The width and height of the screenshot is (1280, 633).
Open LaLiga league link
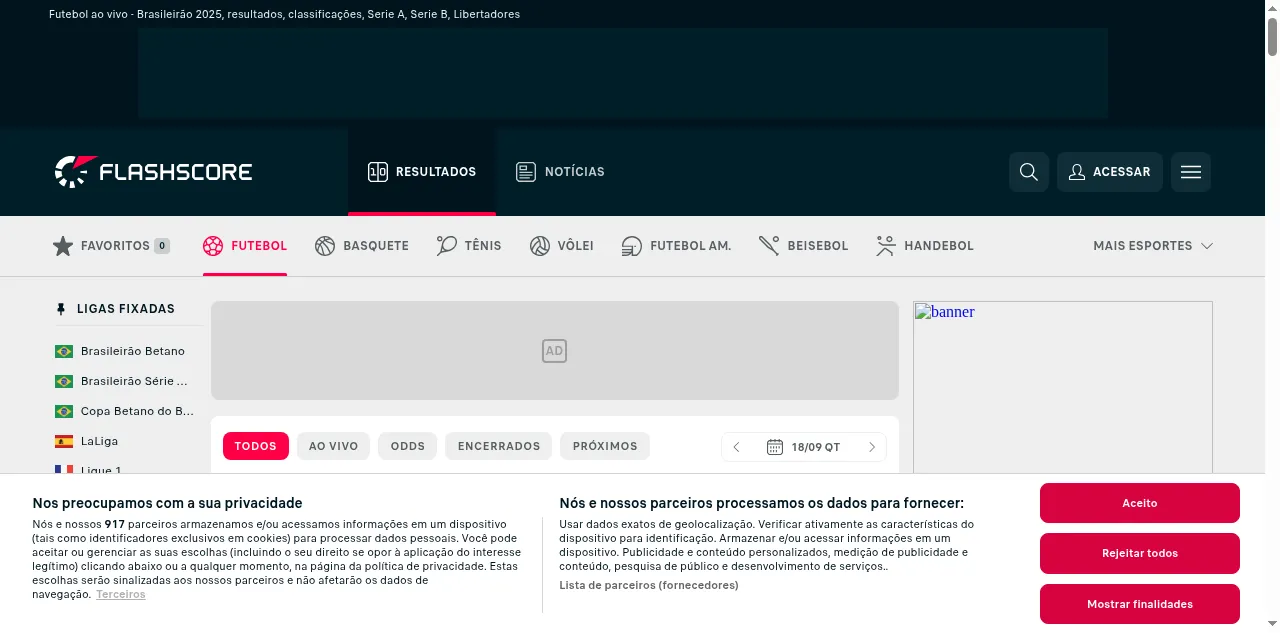[x=100, y=441]
